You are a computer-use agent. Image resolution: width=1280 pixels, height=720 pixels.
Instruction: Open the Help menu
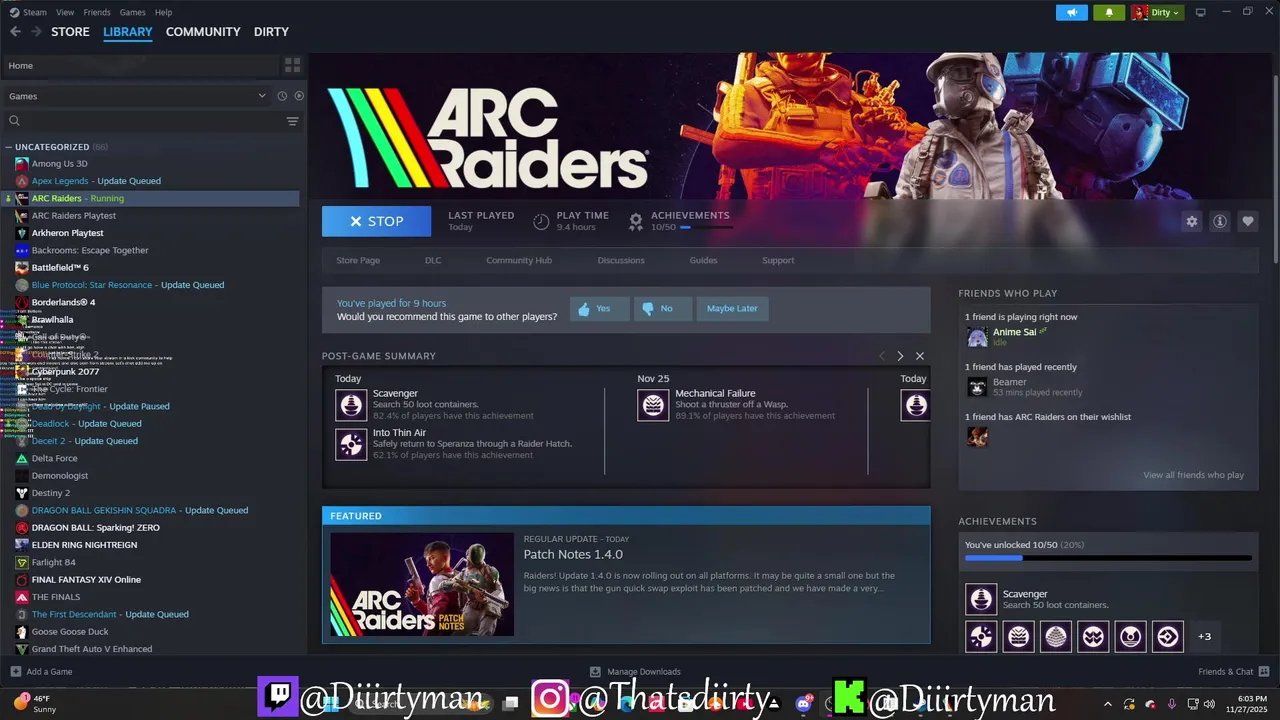coord(163,12)
